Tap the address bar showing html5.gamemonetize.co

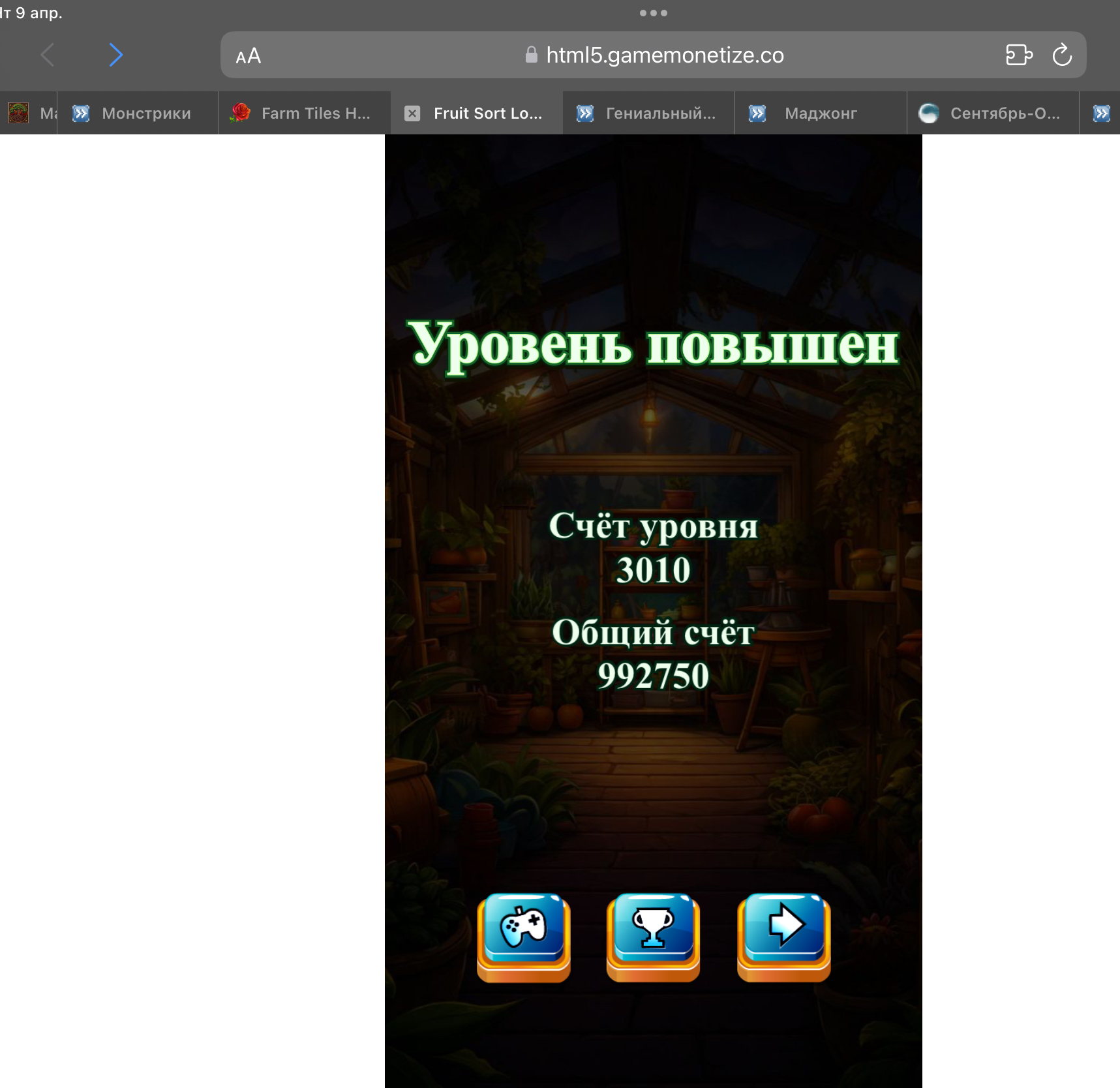[664, 55]
